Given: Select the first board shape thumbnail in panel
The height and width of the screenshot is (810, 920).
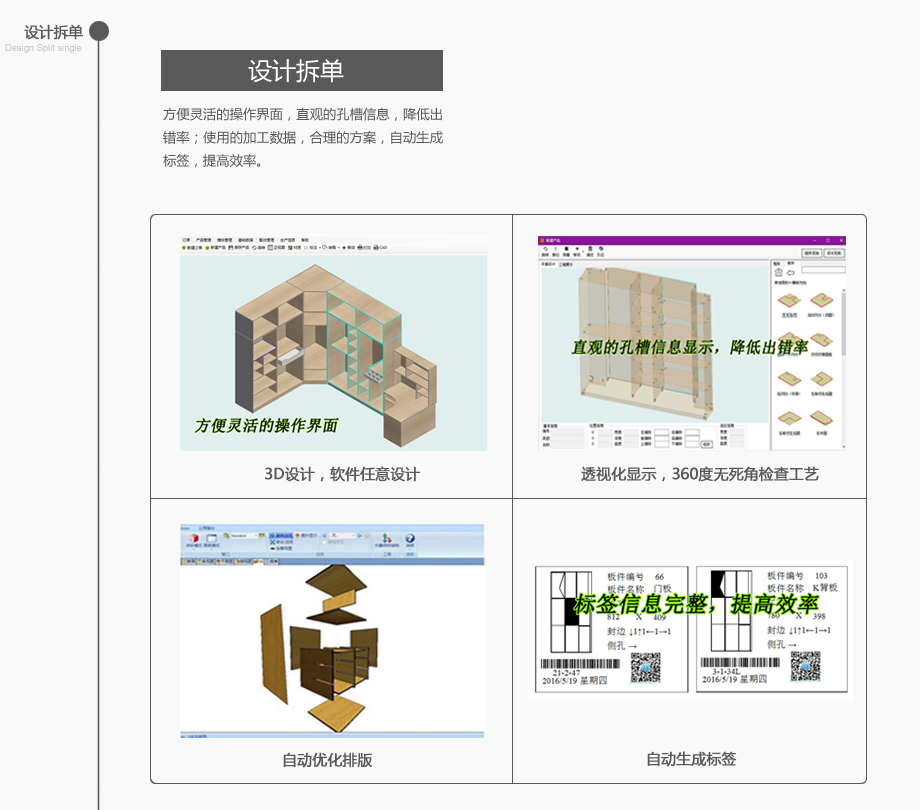Looking at the screenshot, I should pyautogui.click(x=788, y=300).
